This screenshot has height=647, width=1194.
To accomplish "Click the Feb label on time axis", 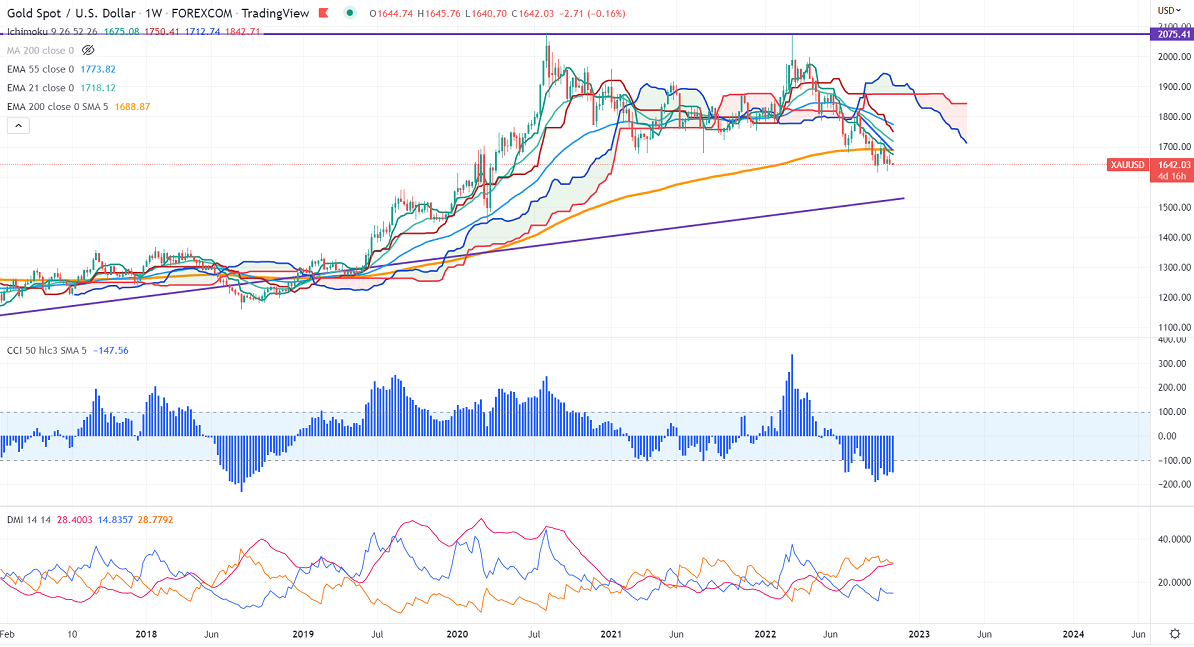I will tap(7, 634).
